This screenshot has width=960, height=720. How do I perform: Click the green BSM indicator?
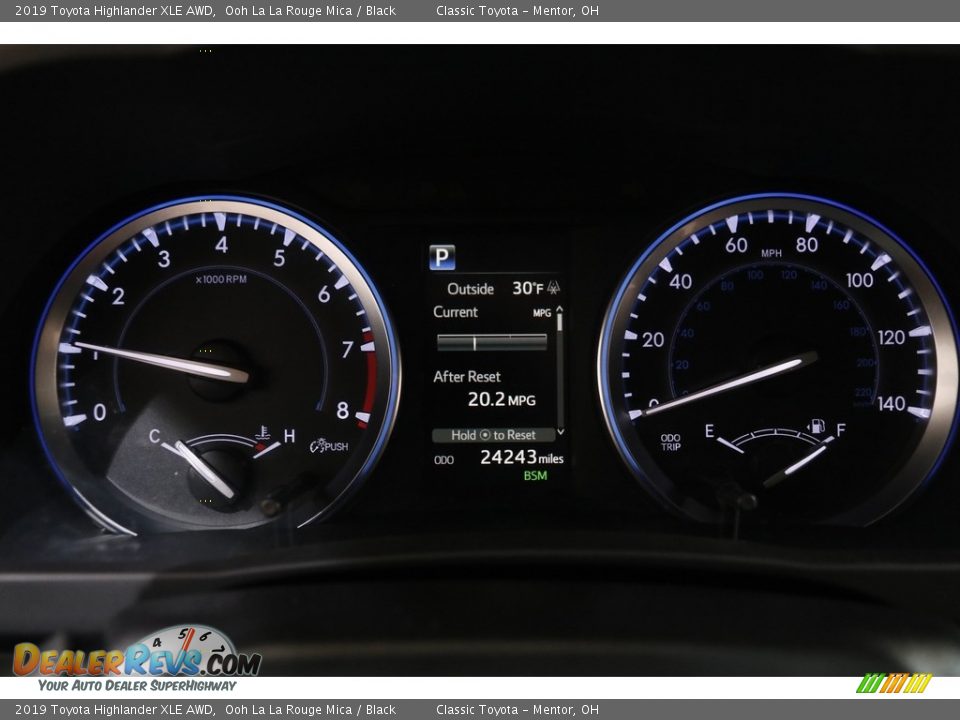tap(535, 476)
